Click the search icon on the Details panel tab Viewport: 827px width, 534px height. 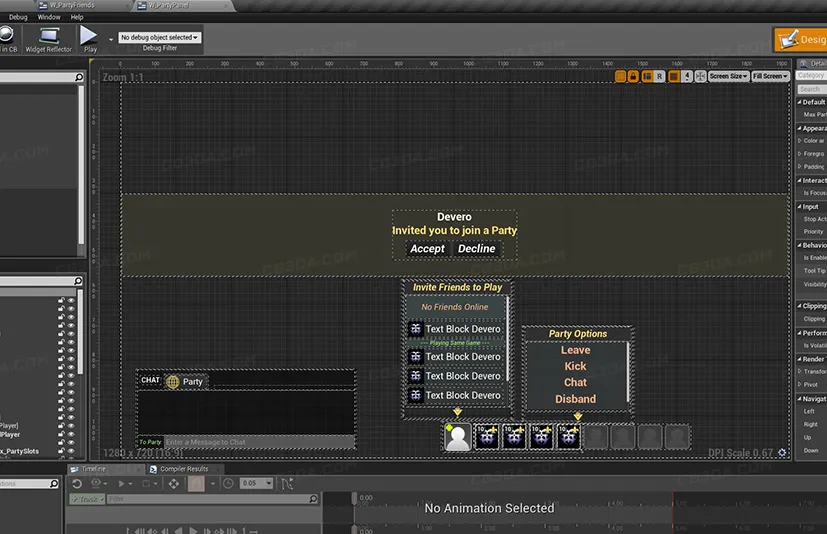[804, 64]
